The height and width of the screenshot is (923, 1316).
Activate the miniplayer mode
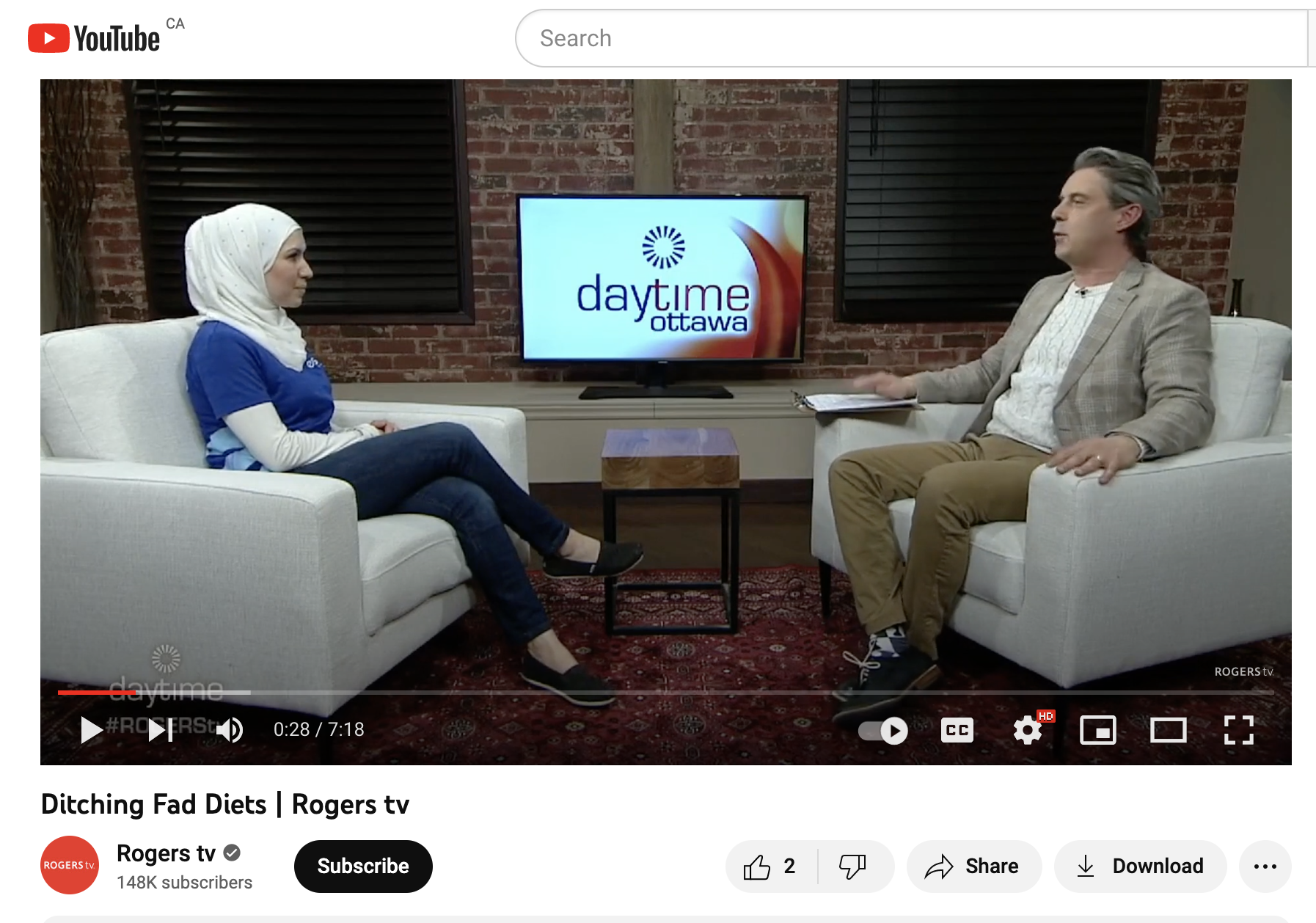pyautogui.click(x=1098, y=730)
